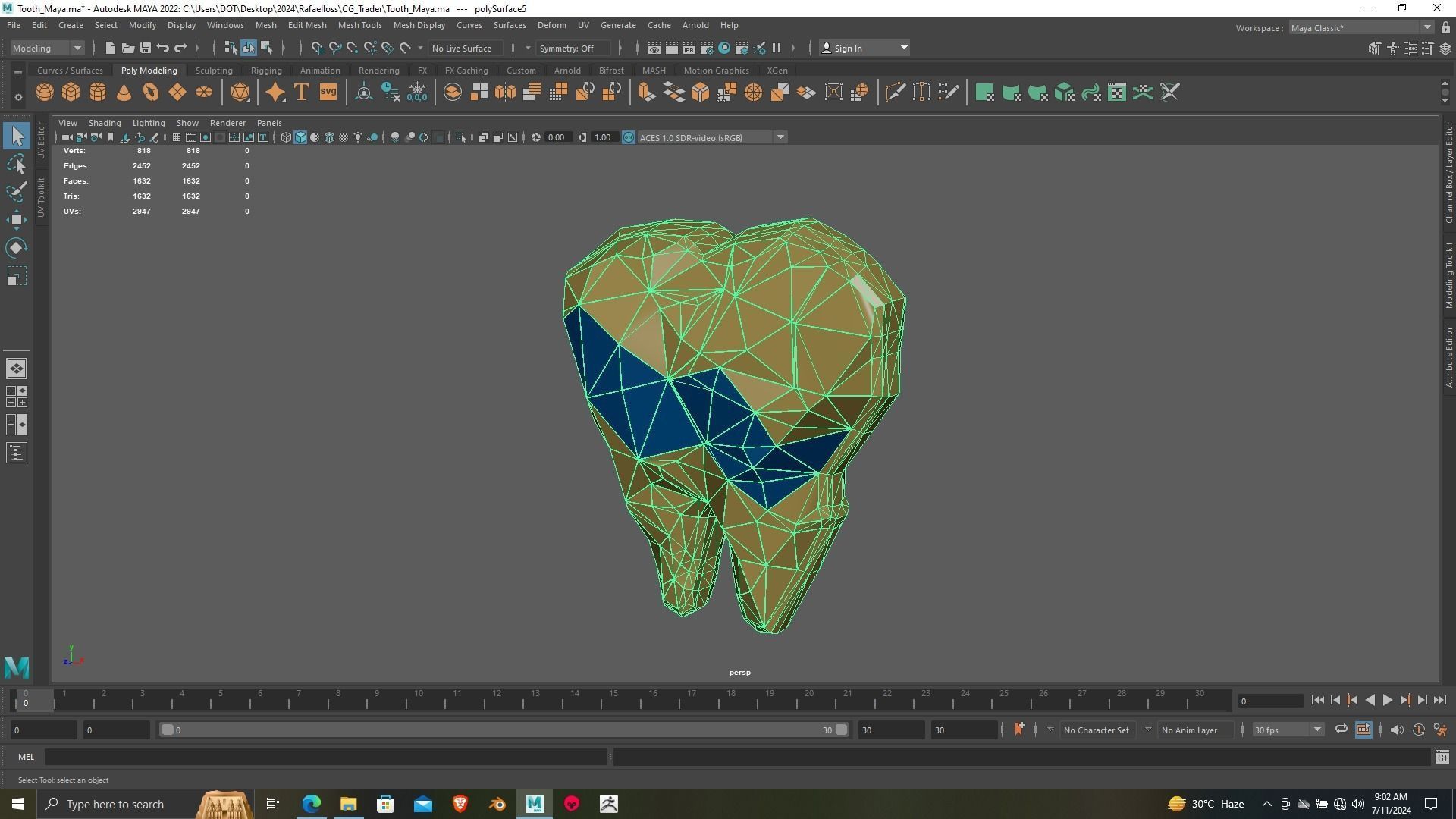Screen dimensions: 1456x819
Task: Click the Delete History shelf icon
Action: click(x=391, y=93)
